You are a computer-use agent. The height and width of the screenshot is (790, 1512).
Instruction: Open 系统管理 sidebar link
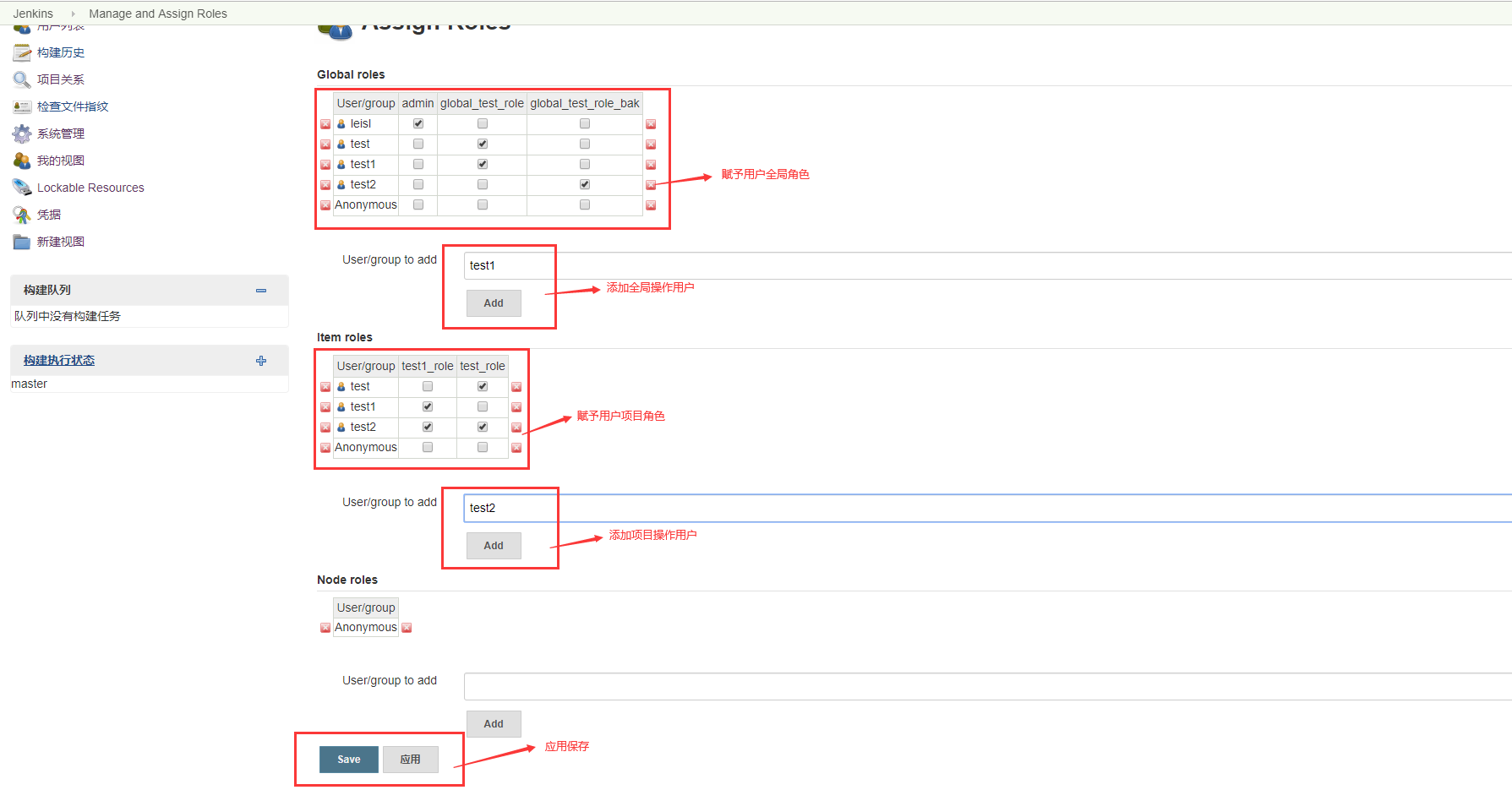61,133
